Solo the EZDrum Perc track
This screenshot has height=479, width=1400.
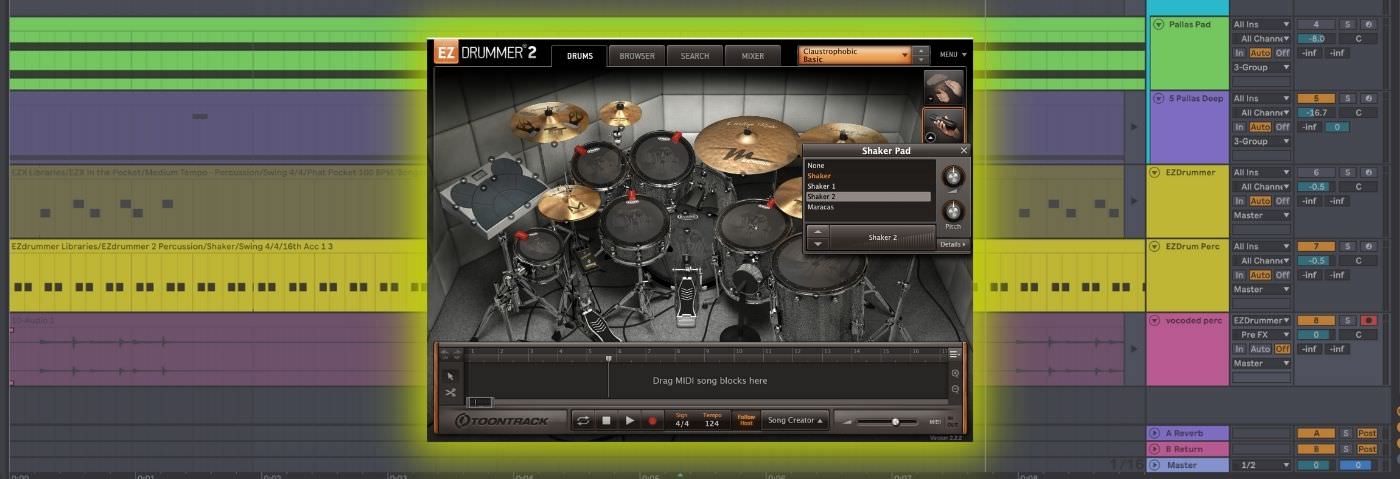(x=1347, y=246)
